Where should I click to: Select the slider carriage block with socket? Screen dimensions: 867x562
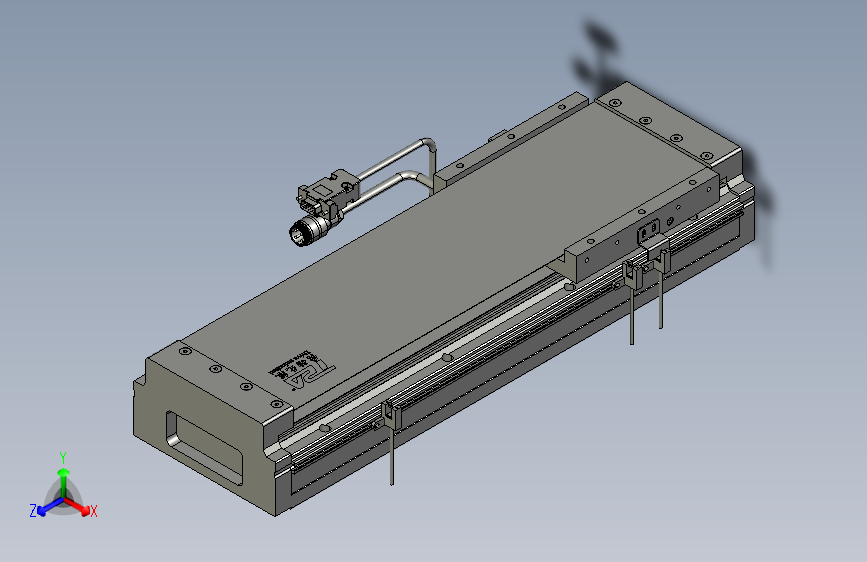pos(641,228)
